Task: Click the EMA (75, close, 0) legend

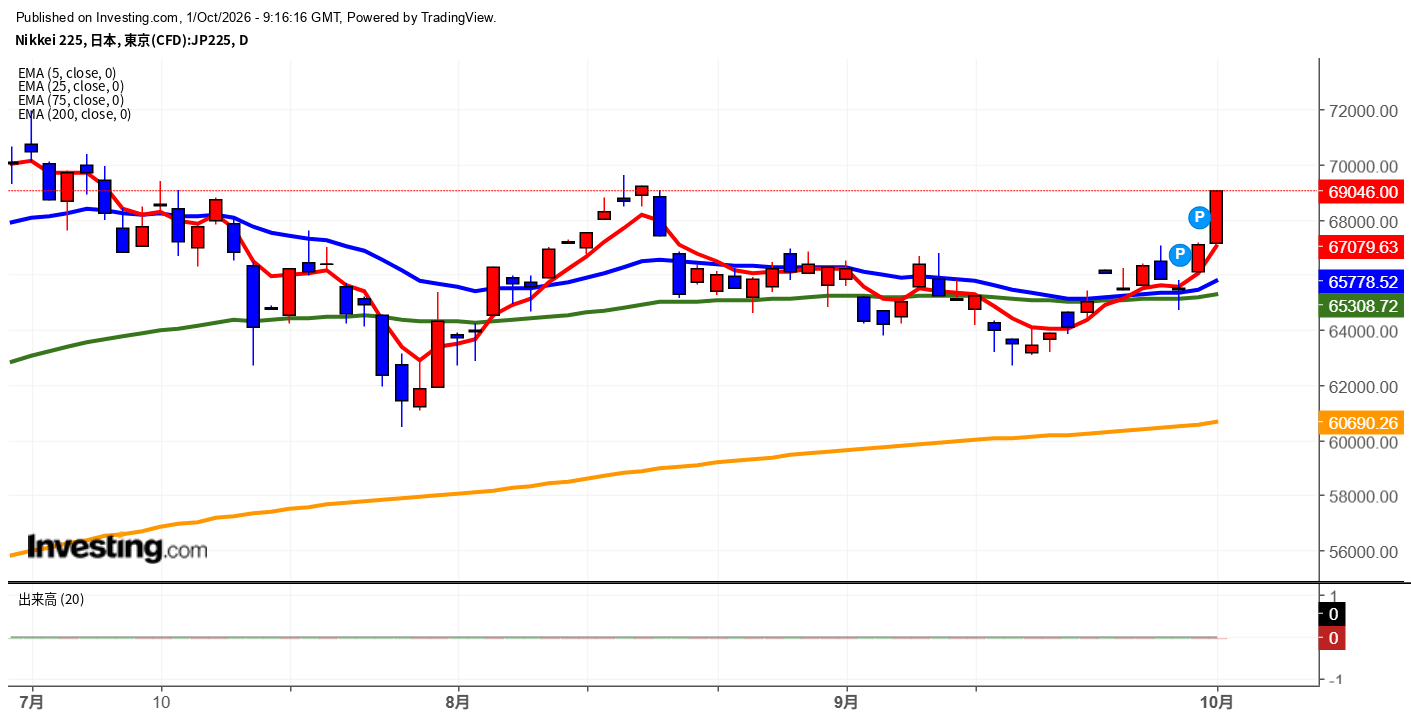Action: [x=71, y=100]
